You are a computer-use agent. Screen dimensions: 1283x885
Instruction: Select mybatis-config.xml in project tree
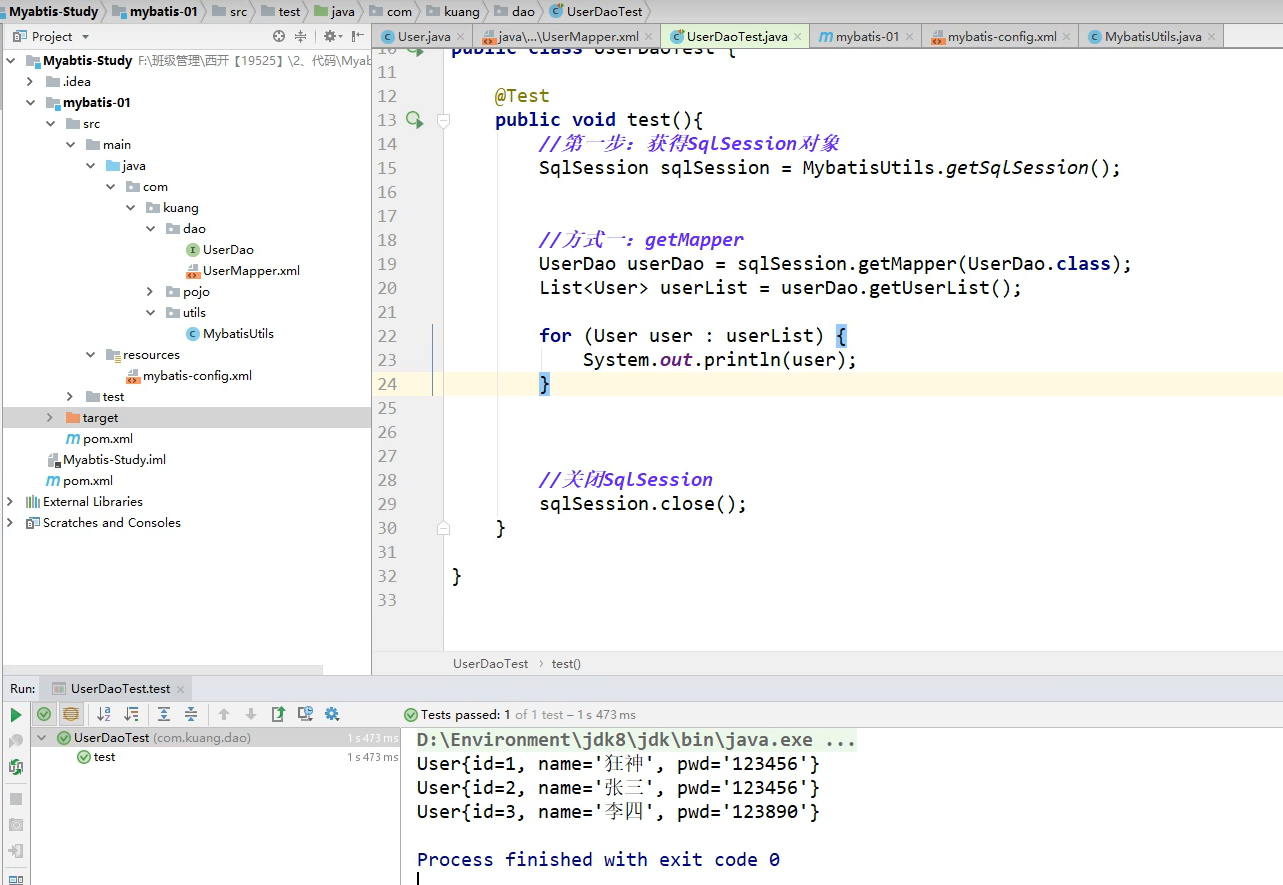click(188, 375)
